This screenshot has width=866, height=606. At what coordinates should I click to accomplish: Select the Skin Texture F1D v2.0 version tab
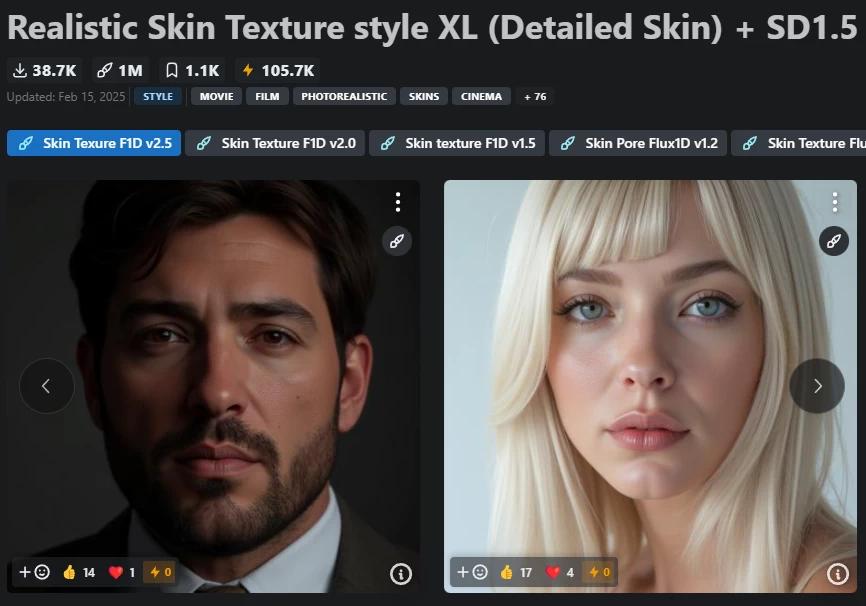coord(276,143)
